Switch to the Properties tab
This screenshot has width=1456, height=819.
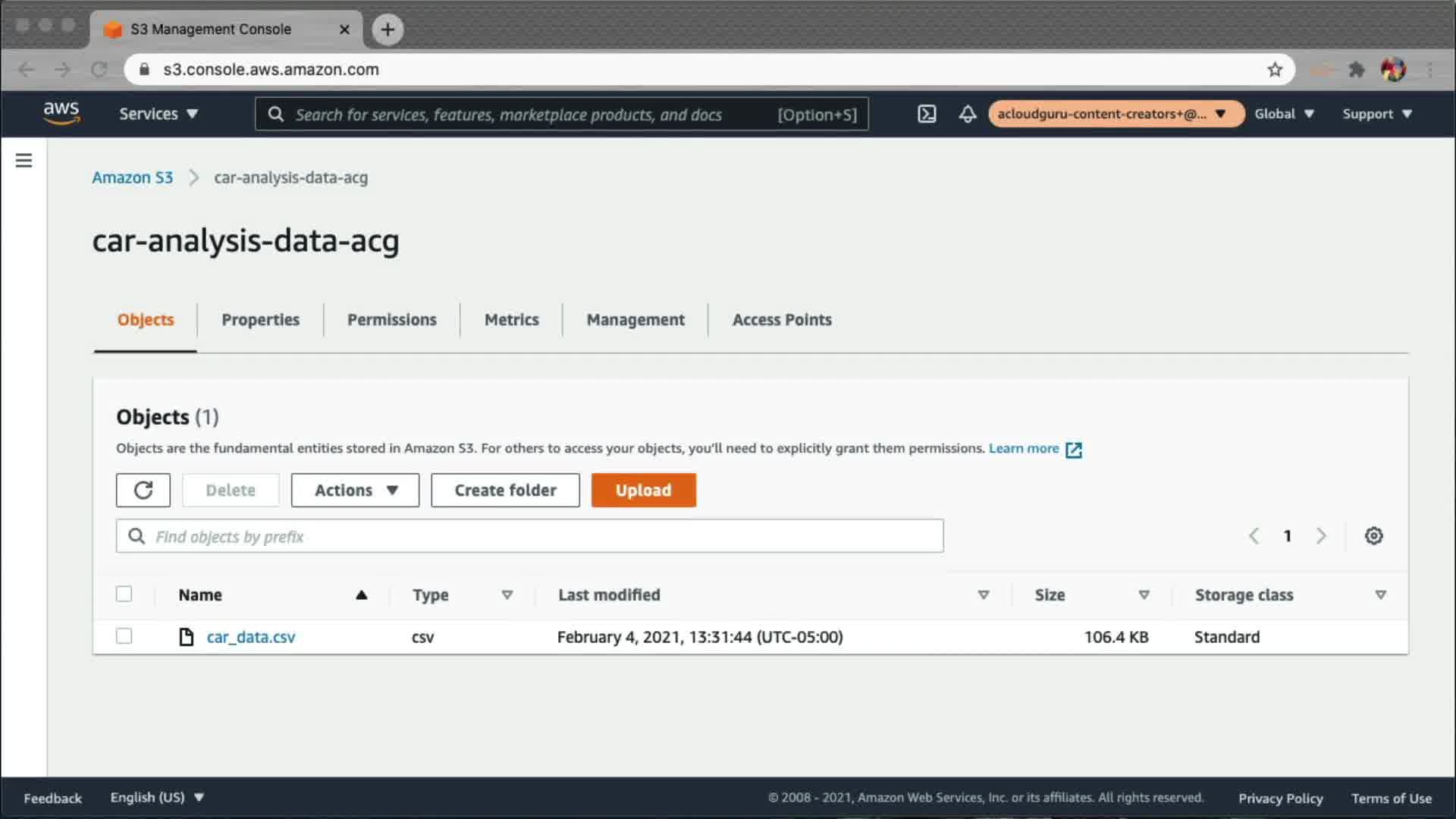coord(260,319)
